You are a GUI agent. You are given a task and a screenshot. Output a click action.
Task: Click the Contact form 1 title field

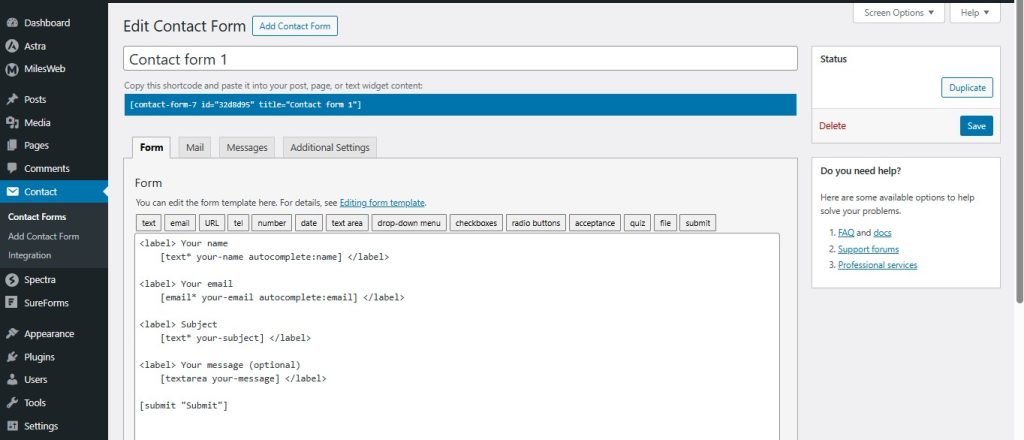point(460,59)
